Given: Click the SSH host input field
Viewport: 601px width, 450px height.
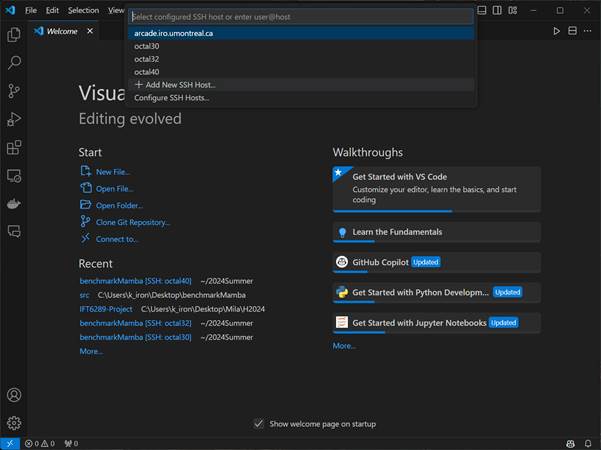Looking at the screenshot, I should (x=301, y=17).
